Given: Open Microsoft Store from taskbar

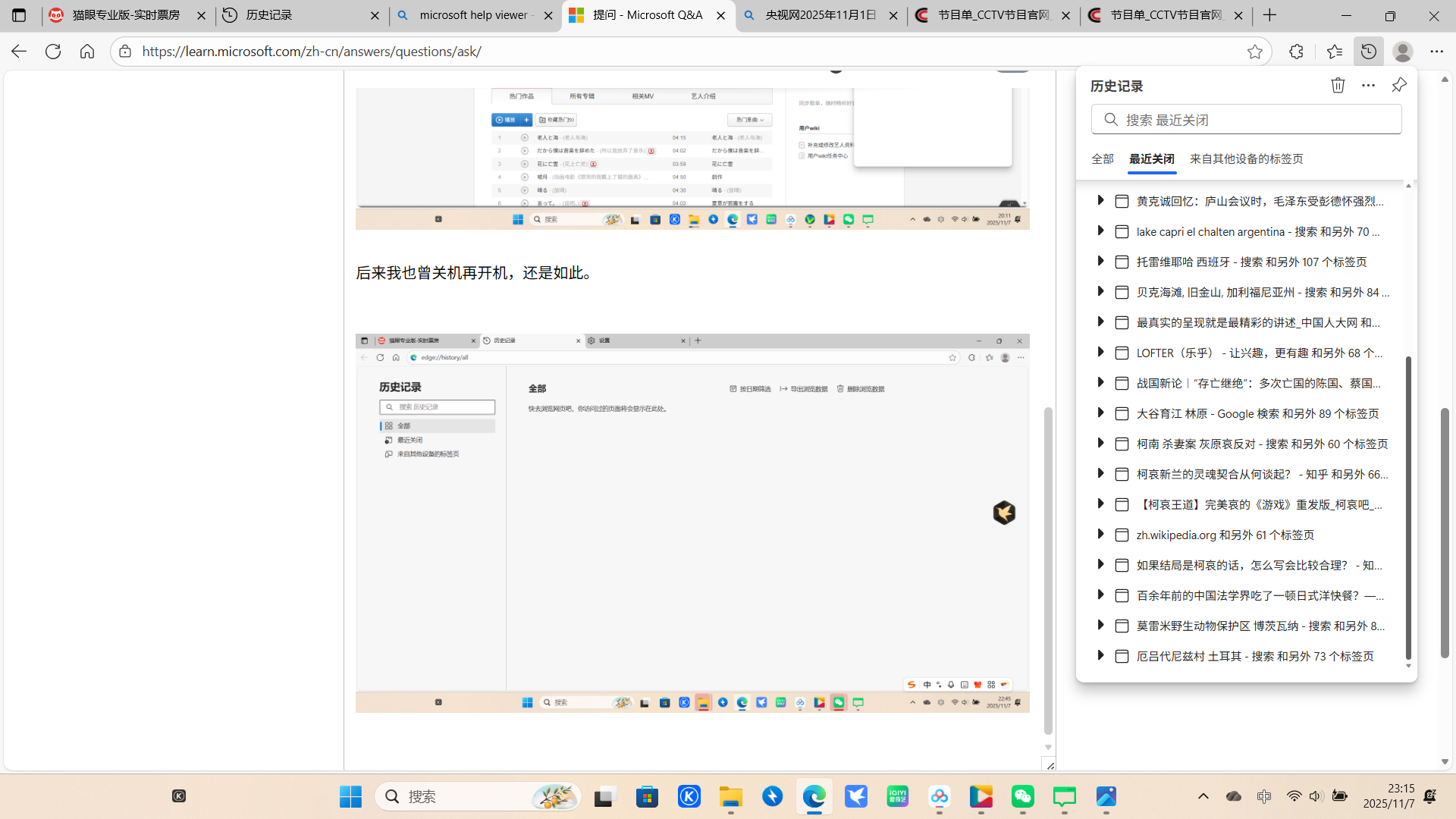Looking at the screenshot, I should pos(647,796).
